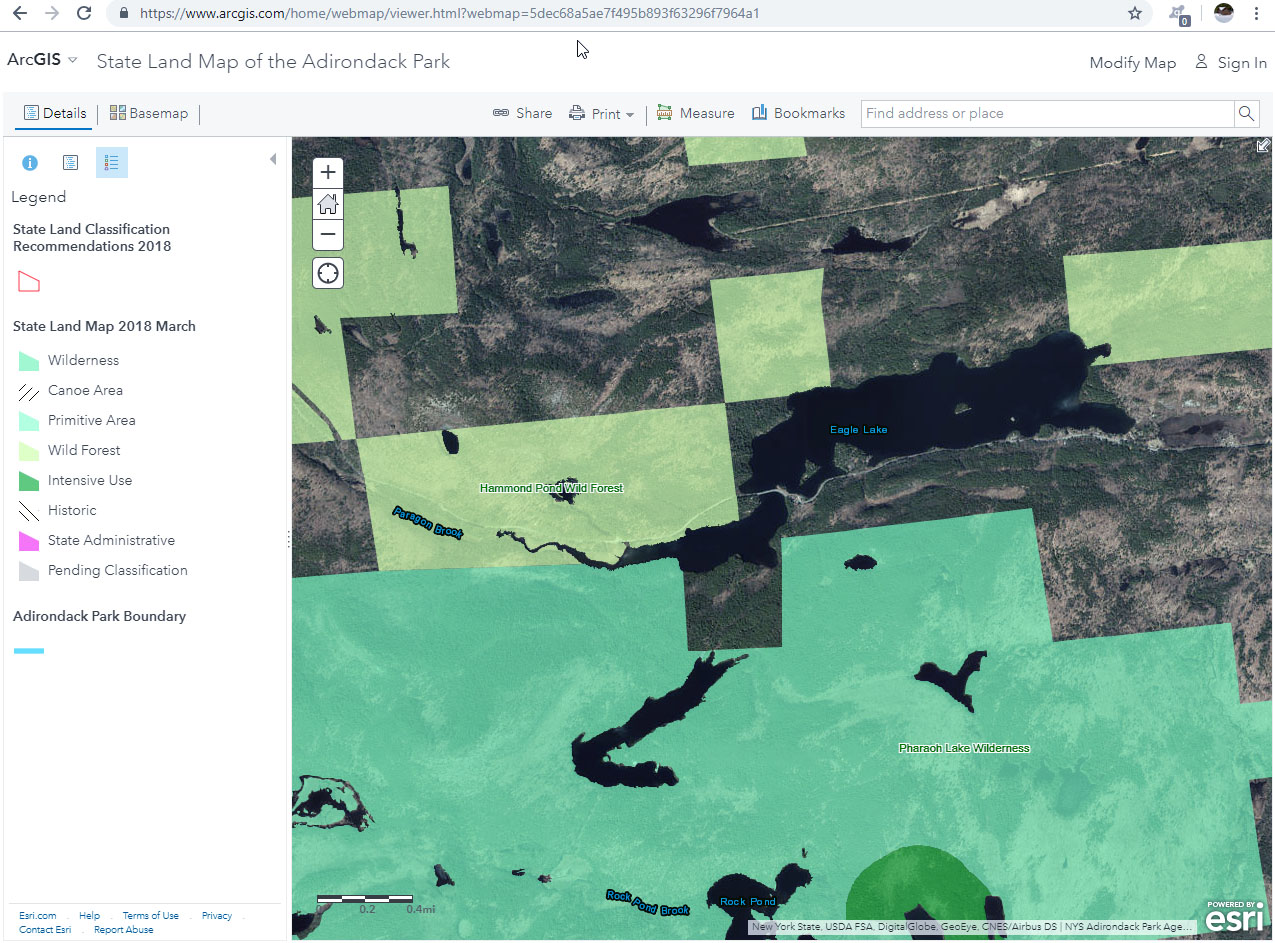
Task: Focus the Find address or place field
Action: point(1047,113)
